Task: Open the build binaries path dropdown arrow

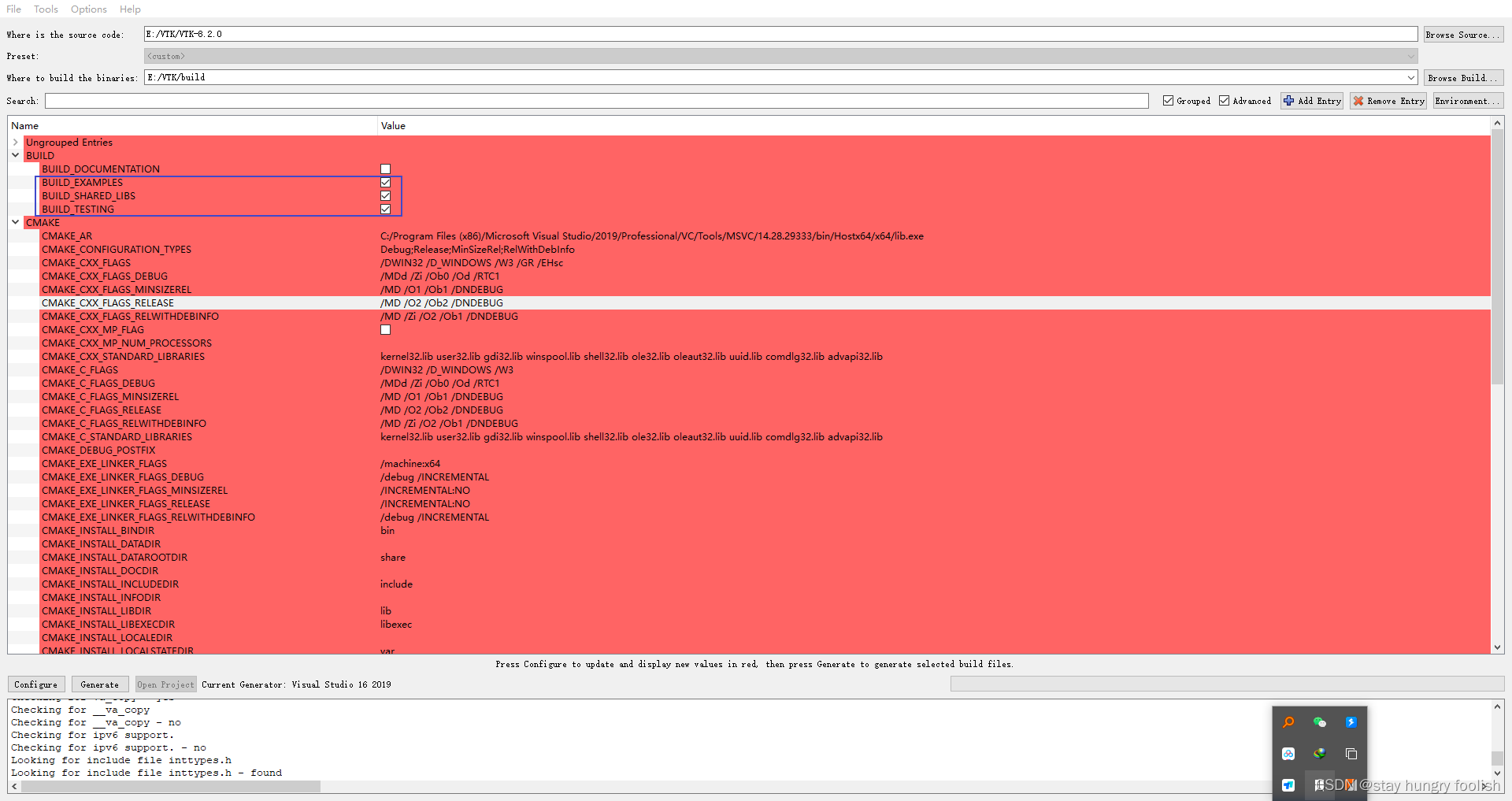Action: click(x=1410, y=78)
